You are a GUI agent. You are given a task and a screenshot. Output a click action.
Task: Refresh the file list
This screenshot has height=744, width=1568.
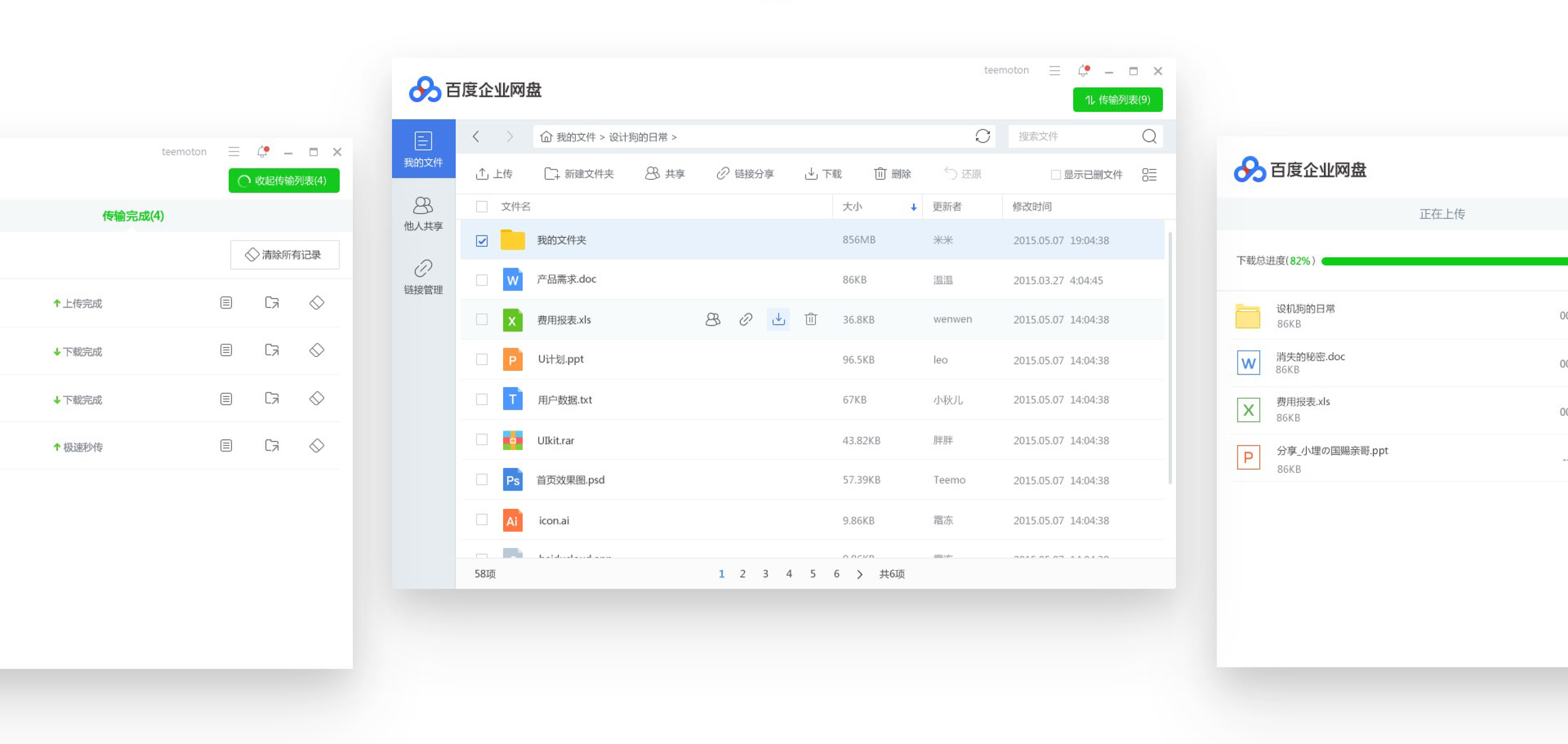click(982, 136)
